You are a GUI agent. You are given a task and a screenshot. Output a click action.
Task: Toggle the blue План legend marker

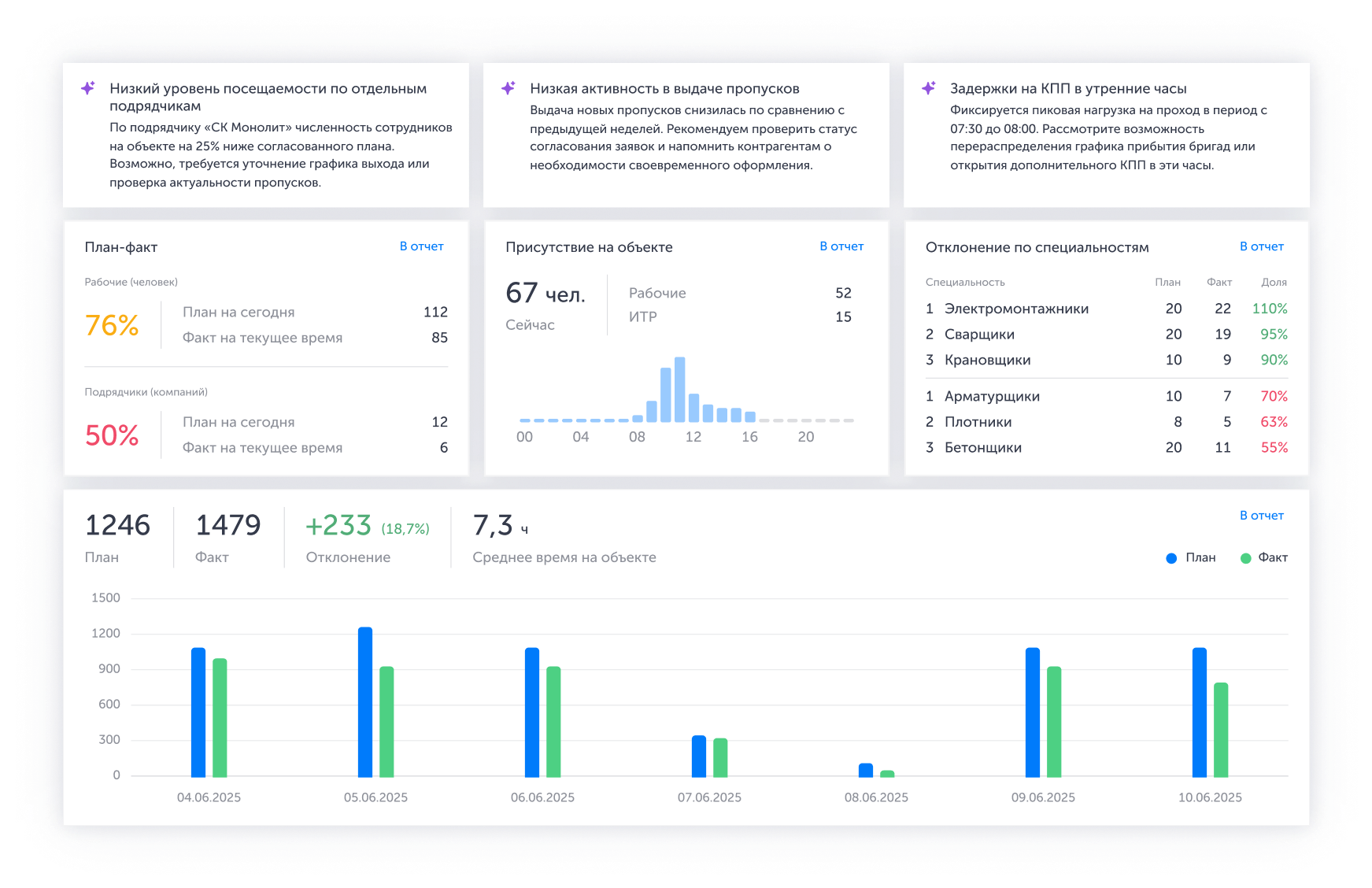1171,558
